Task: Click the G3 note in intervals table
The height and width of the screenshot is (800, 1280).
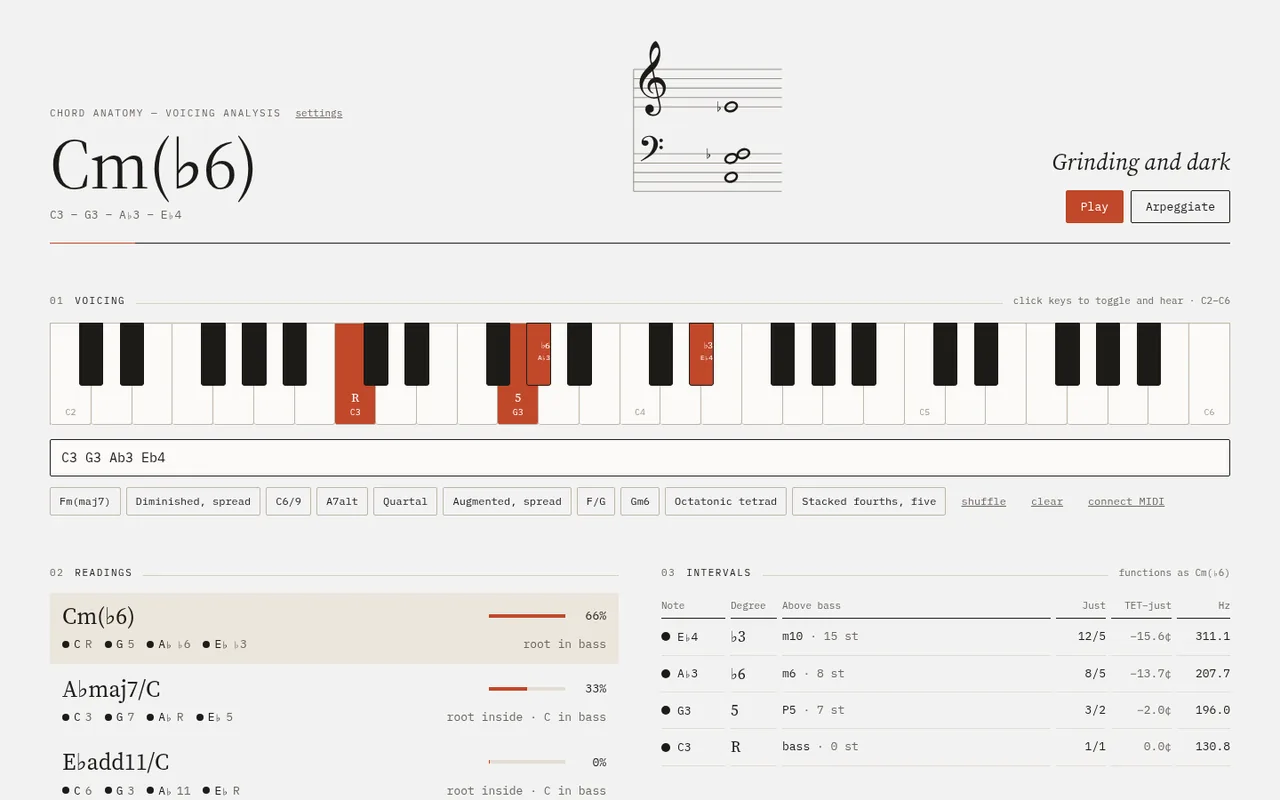Action: [693, 711]
